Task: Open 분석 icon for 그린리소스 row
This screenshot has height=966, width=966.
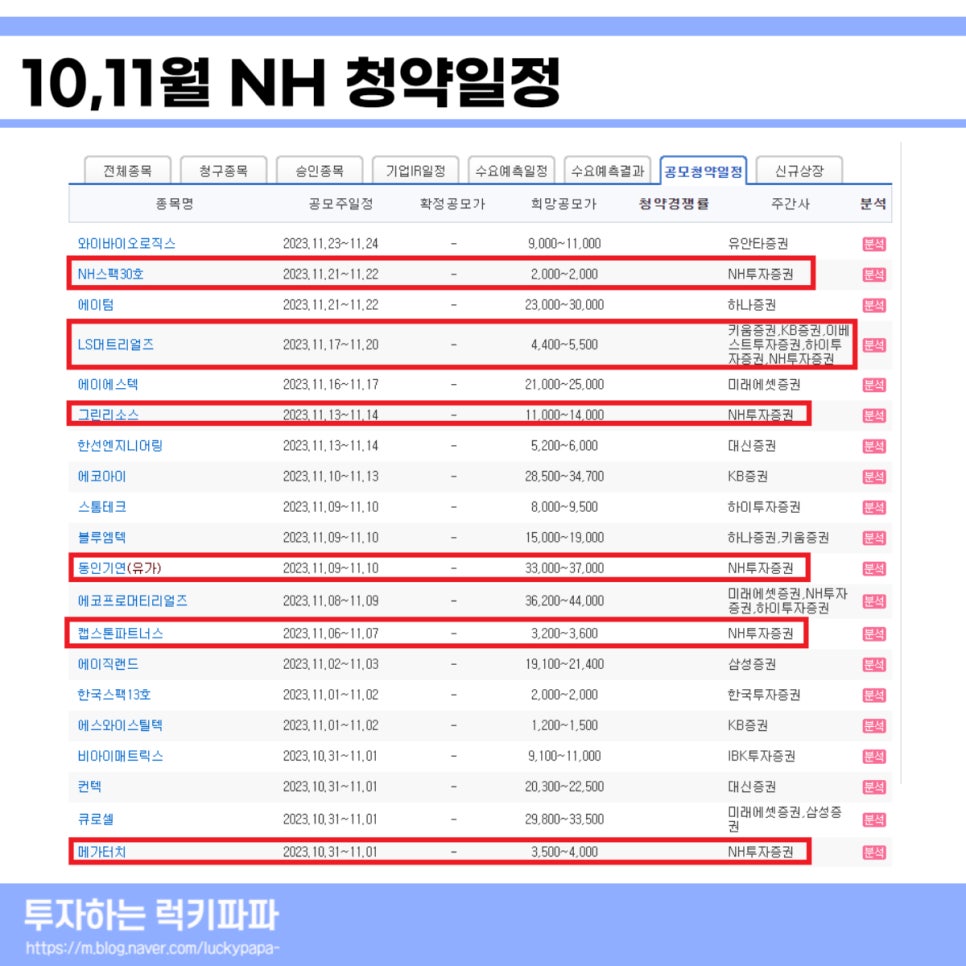Action: [874, 416]
